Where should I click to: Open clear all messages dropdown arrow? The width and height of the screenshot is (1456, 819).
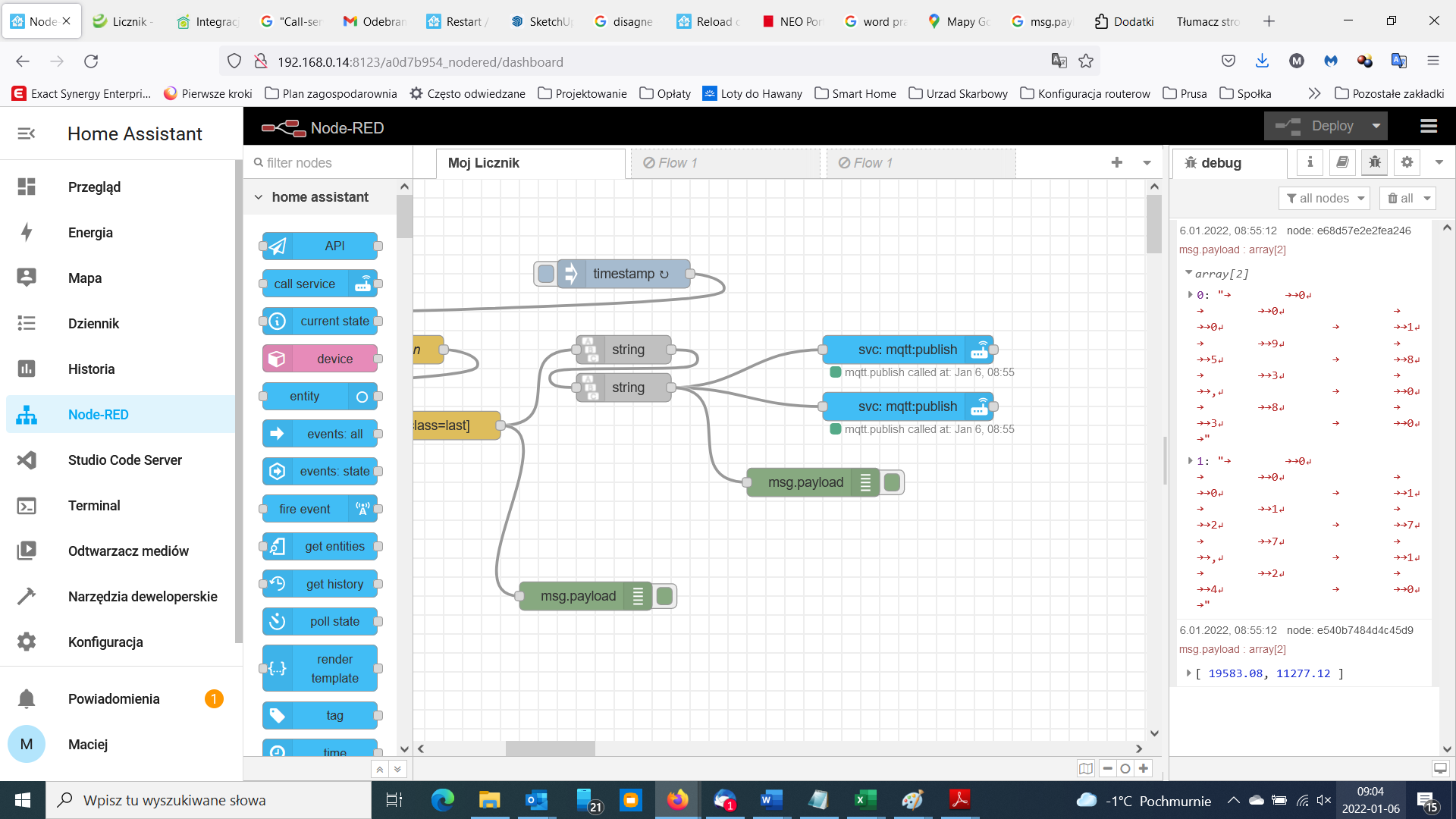pos(1427,198)
